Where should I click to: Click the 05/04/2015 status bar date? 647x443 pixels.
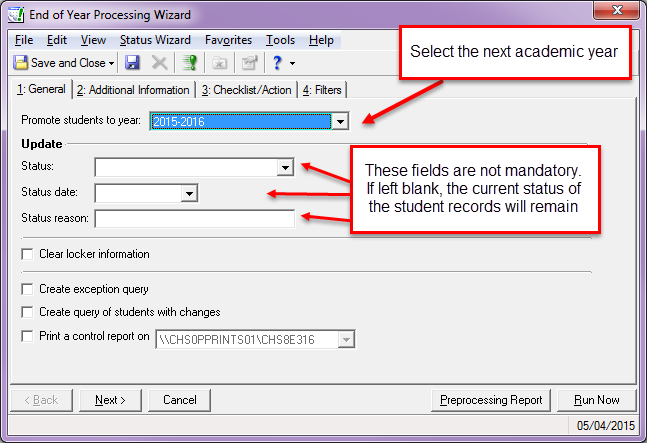pyautogui.click(x=605, y=426)
